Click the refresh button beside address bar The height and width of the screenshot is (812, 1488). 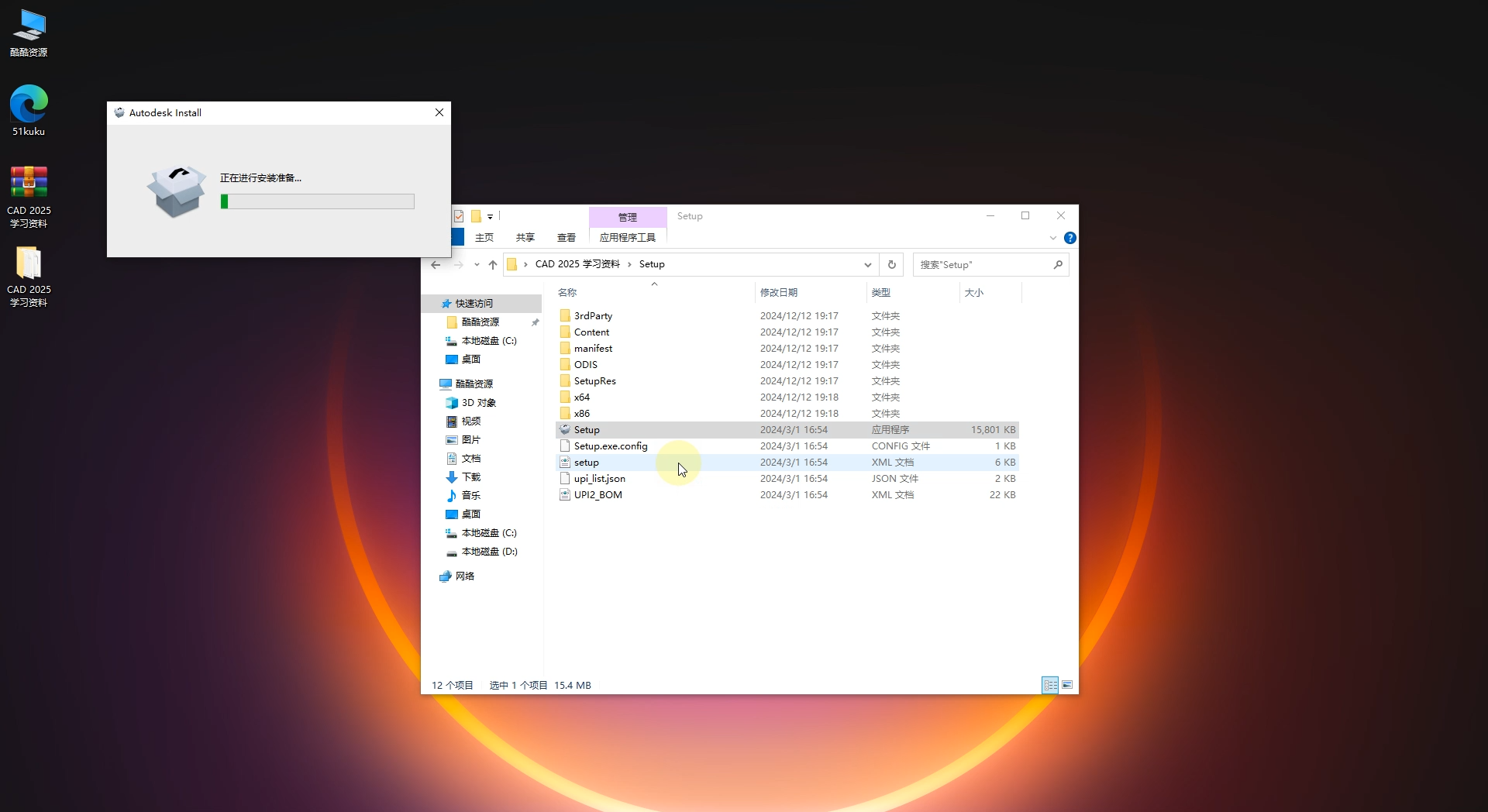pos(891,265)
